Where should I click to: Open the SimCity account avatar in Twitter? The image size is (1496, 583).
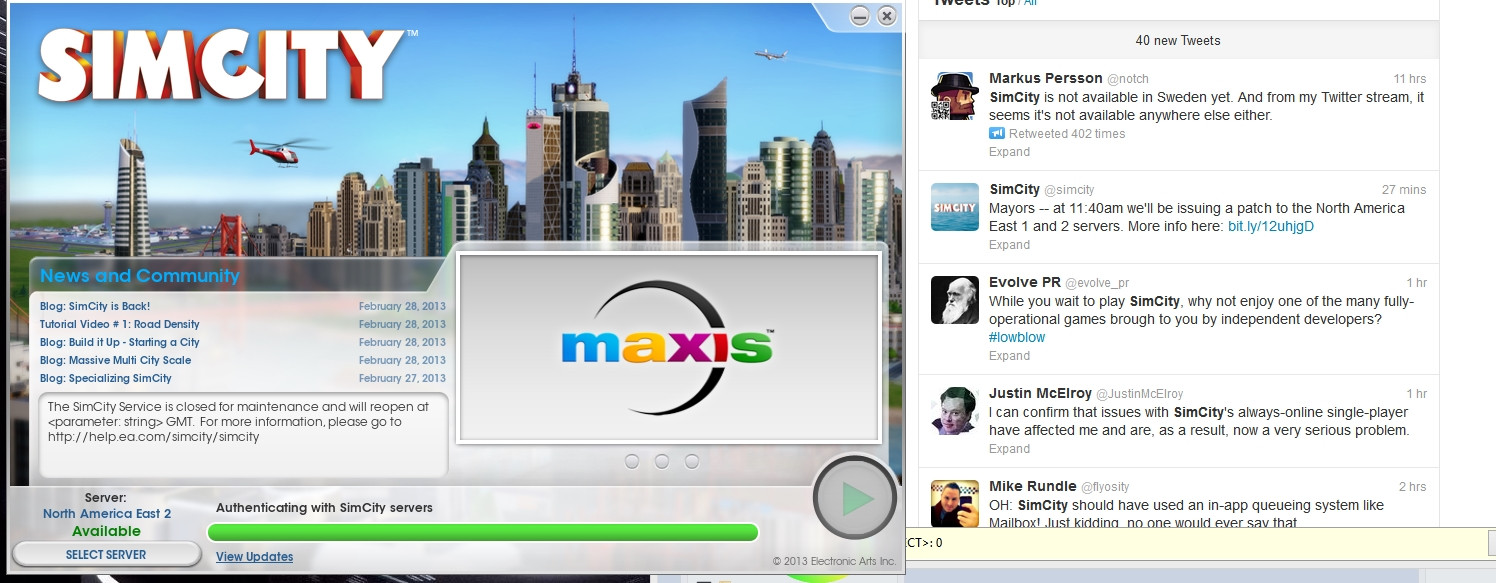(955, 207)
